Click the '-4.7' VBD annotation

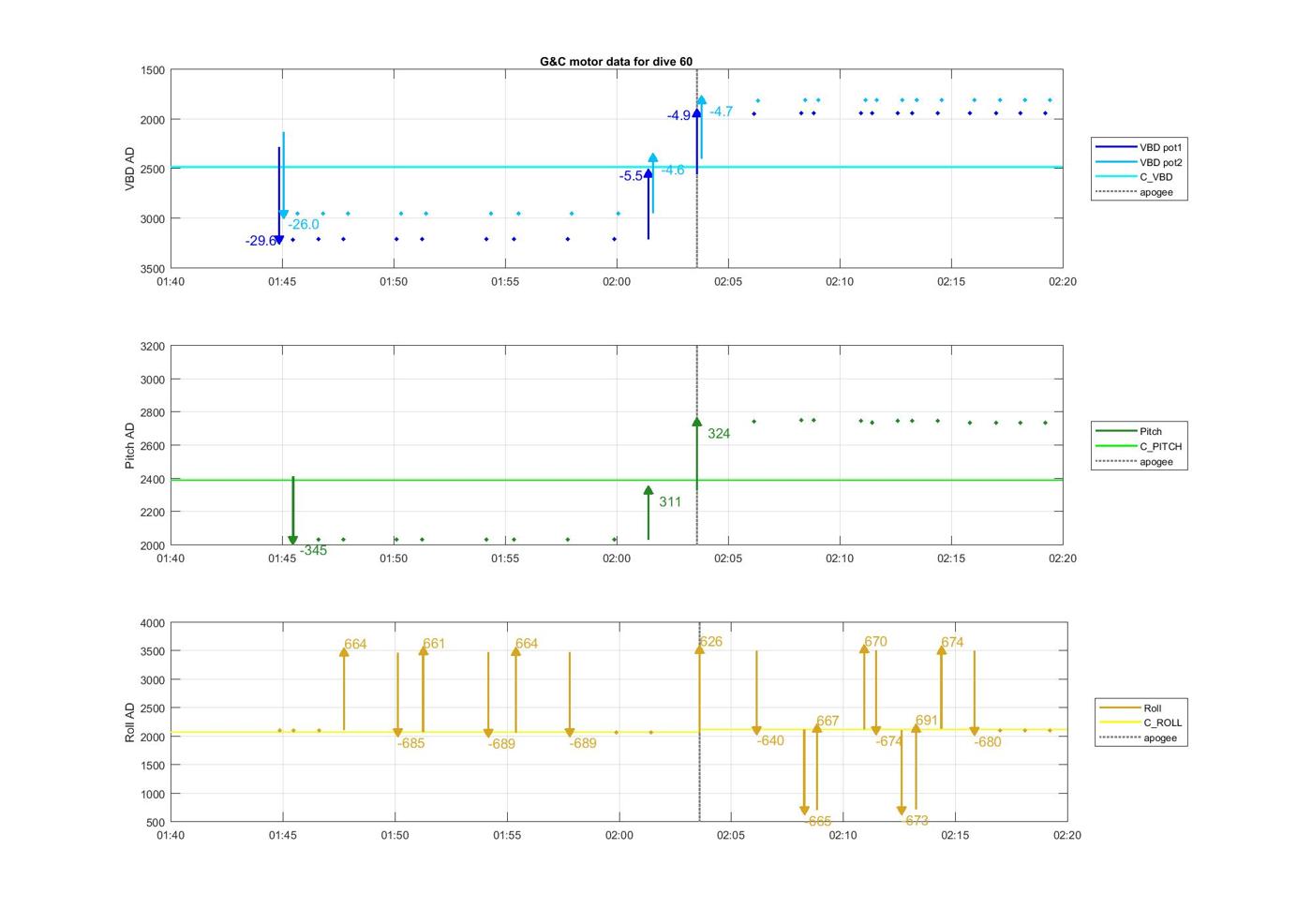(x=722, y=112)
